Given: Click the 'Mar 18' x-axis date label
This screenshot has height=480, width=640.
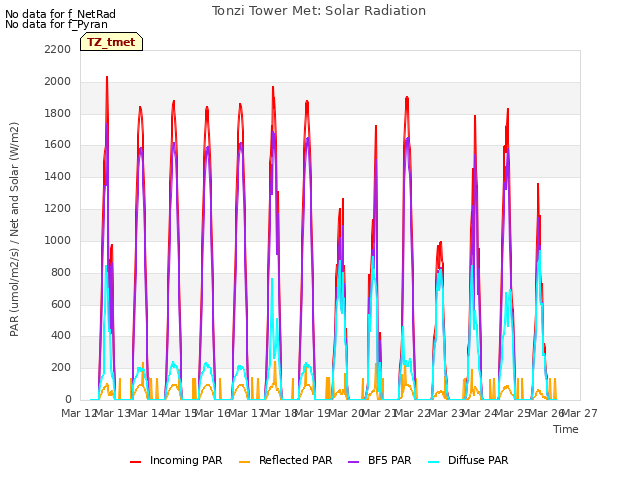Looking at the screenshot, I should point(279,413).
